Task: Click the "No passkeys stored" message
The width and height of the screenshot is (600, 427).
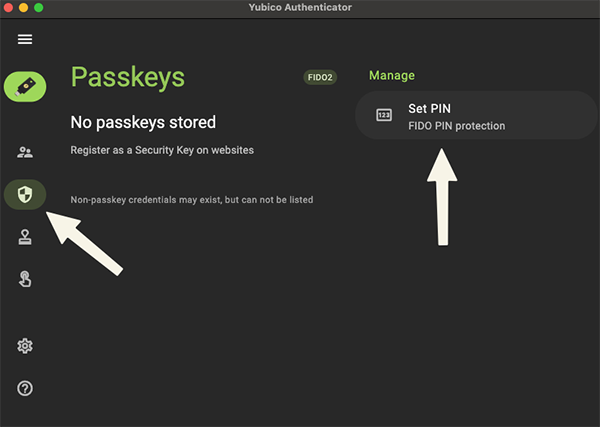Action: click(x=143, y=122)
